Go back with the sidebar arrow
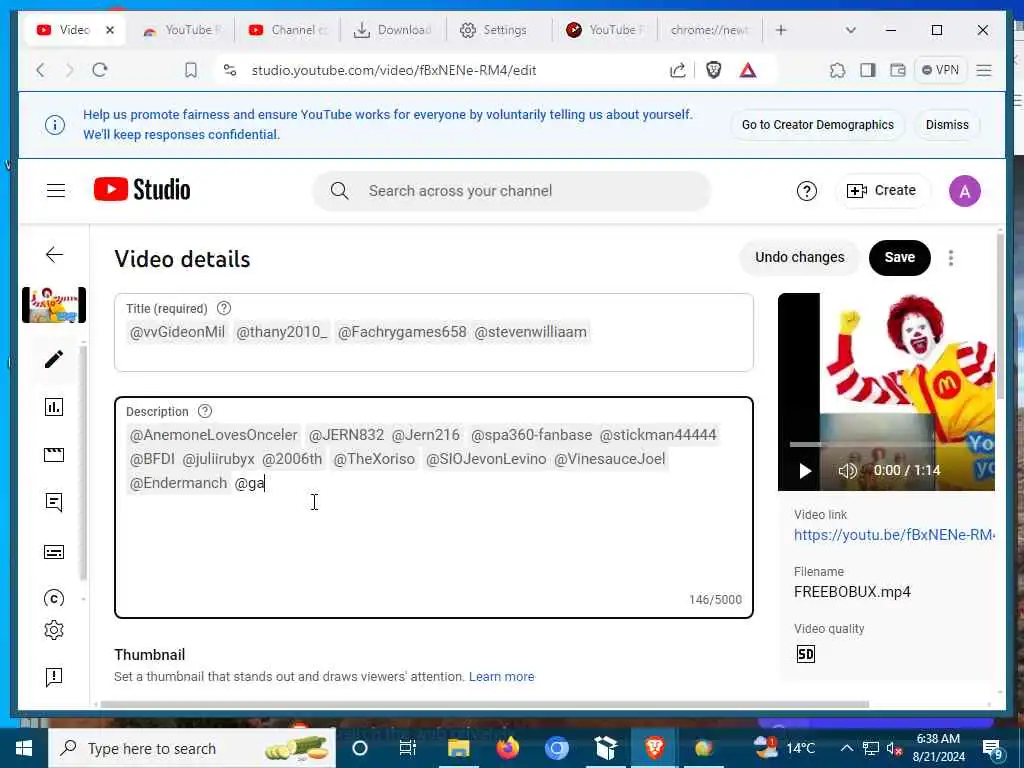The height and width of the screenshot is (768, 1024). click(55, 255)
